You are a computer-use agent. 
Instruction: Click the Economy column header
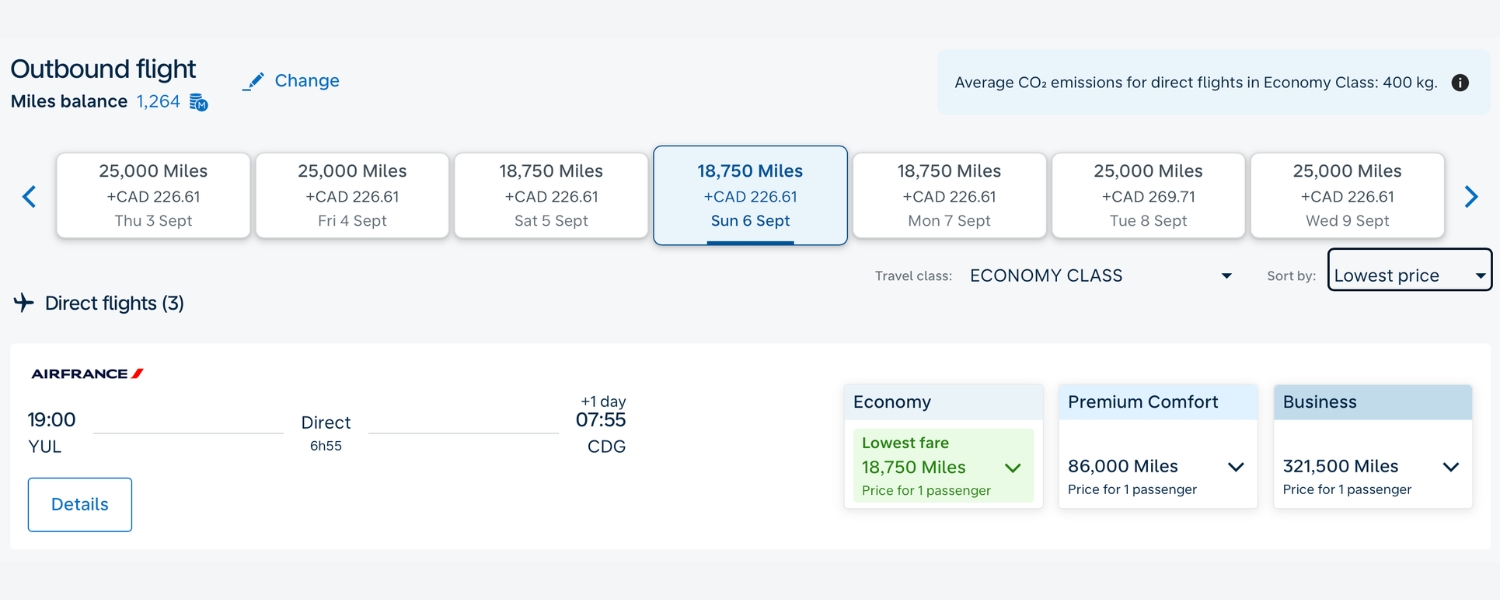[x=943, y=402]
